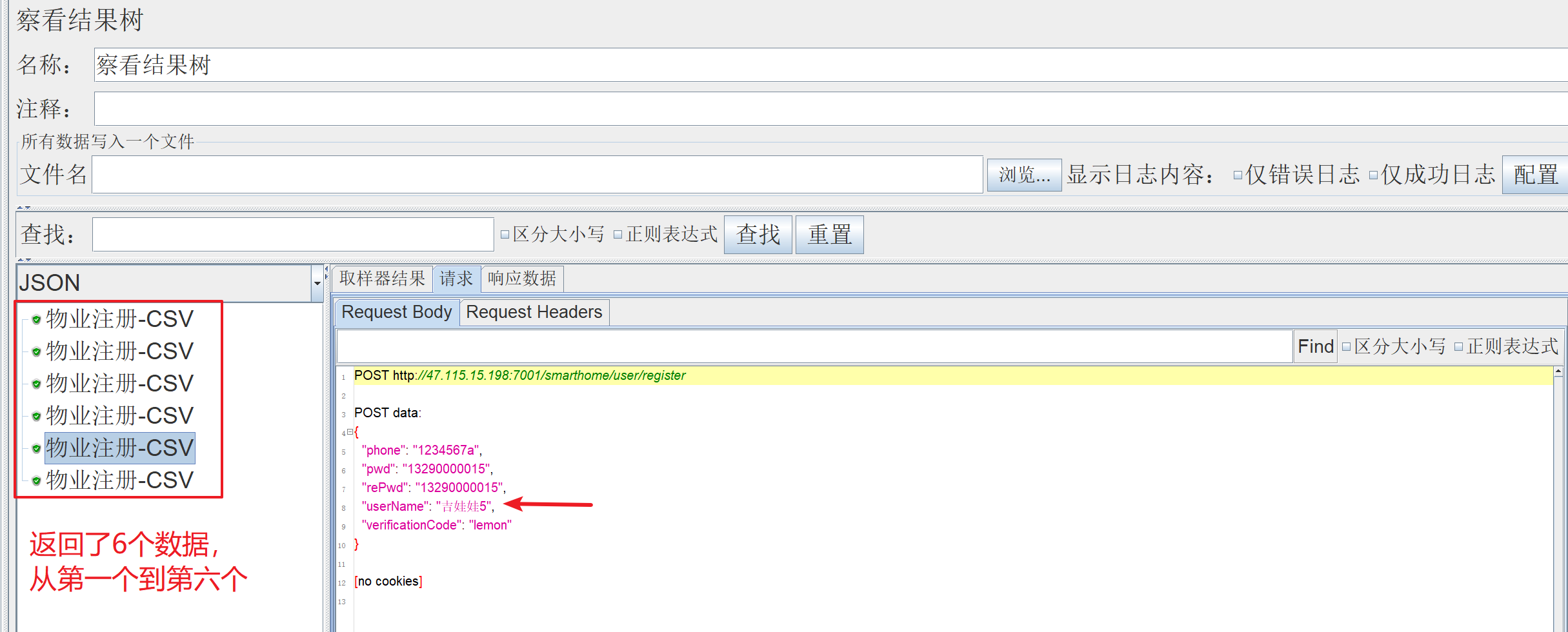Click the 注释 input field
This screenshot has height=632, width=1568.
(x=831, y=108)
